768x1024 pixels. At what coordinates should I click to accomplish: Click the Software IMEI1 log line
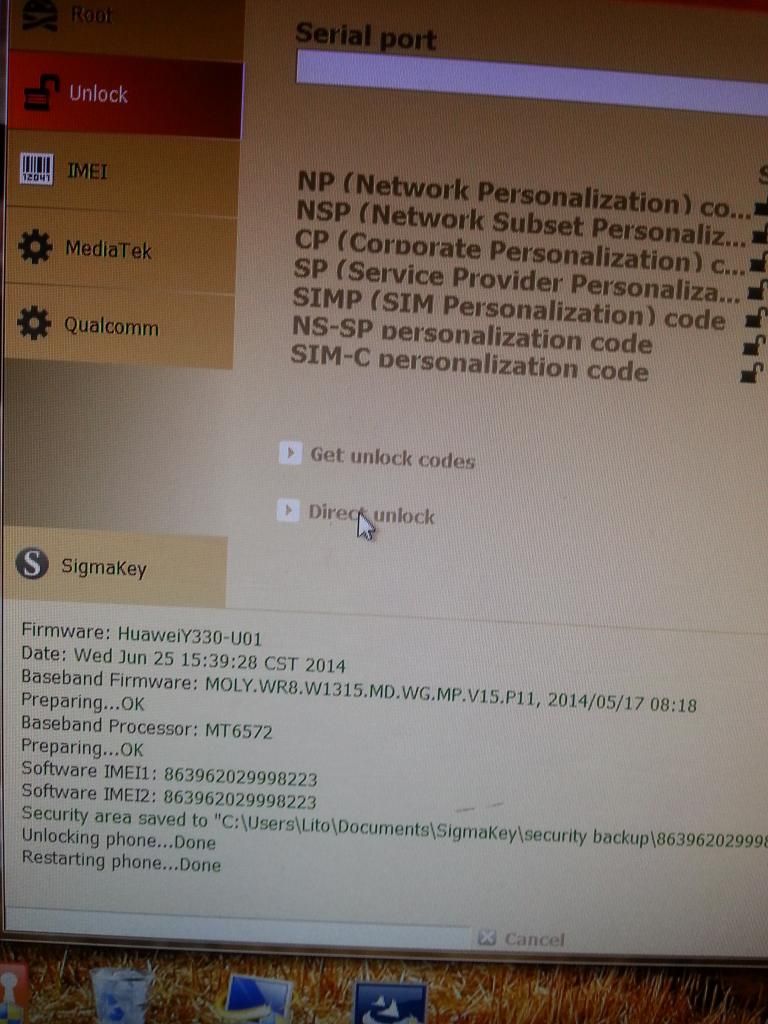tap(169, 773)
